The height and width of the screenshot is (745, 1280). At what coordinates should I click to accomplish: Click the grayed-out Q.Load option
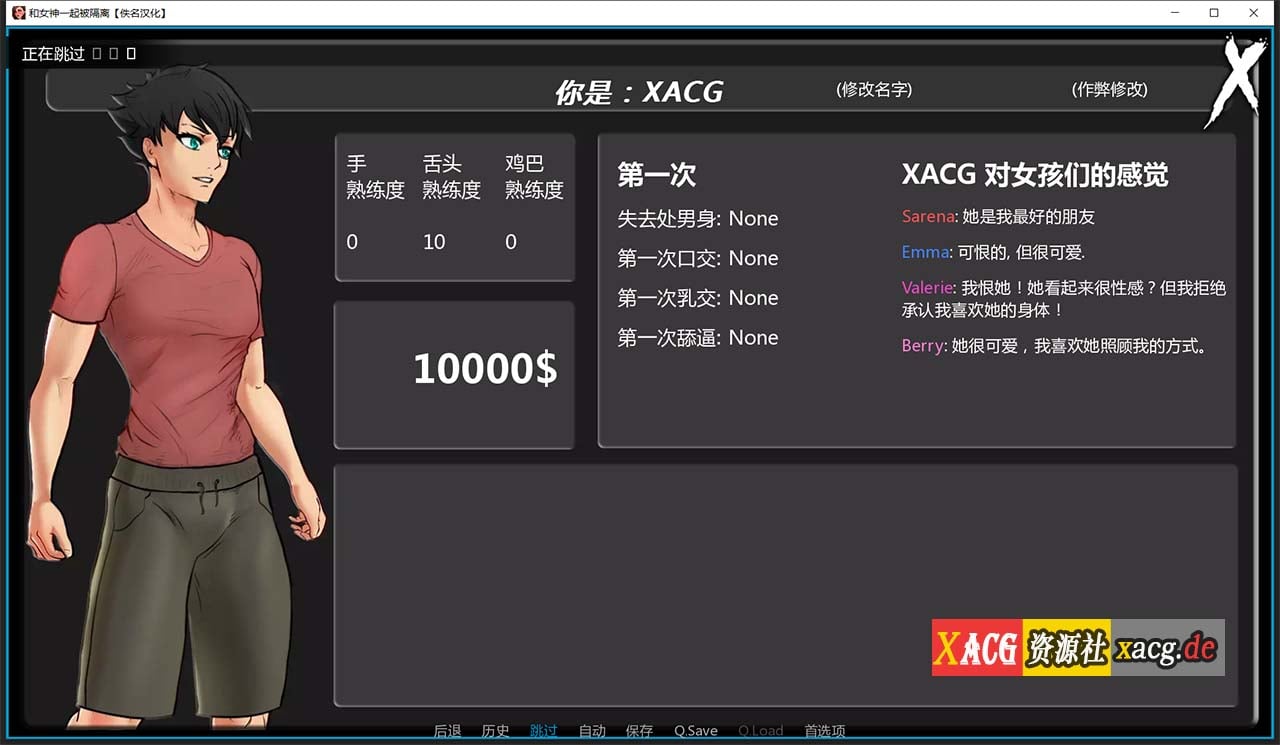click(x=760, y=731)
